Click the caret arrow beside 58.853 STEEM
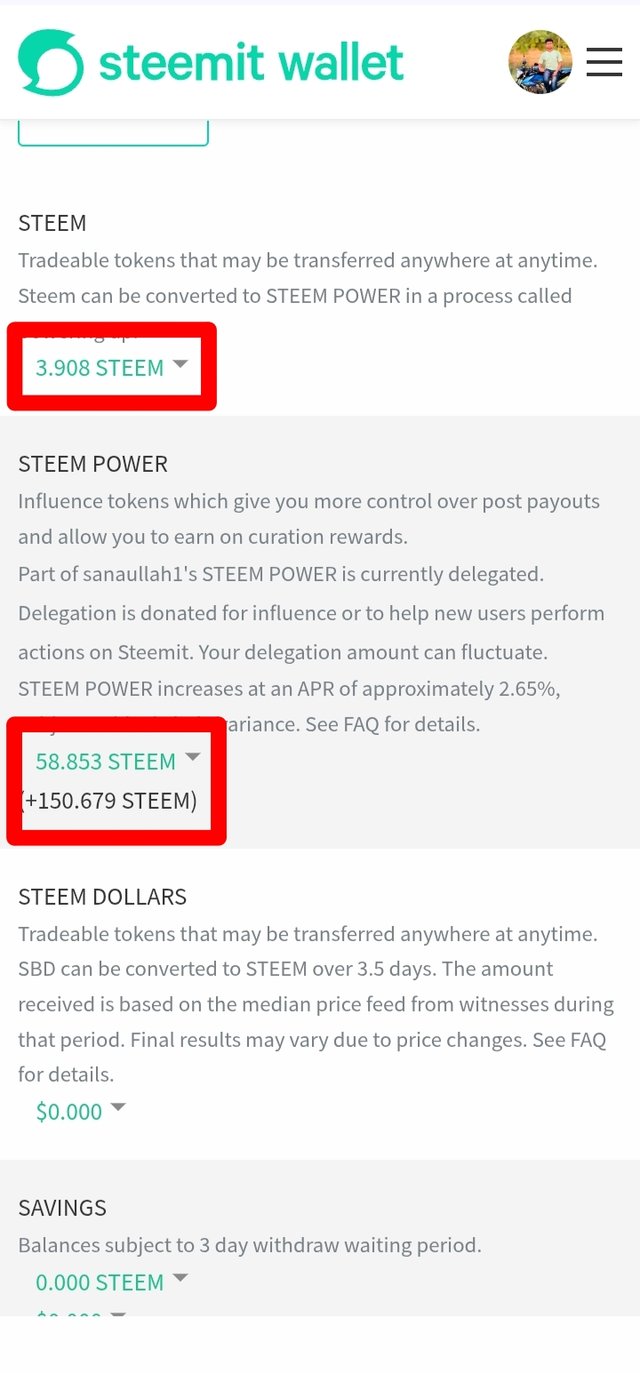This screenshot has height=1373, width=640. [x=193, y=758]
